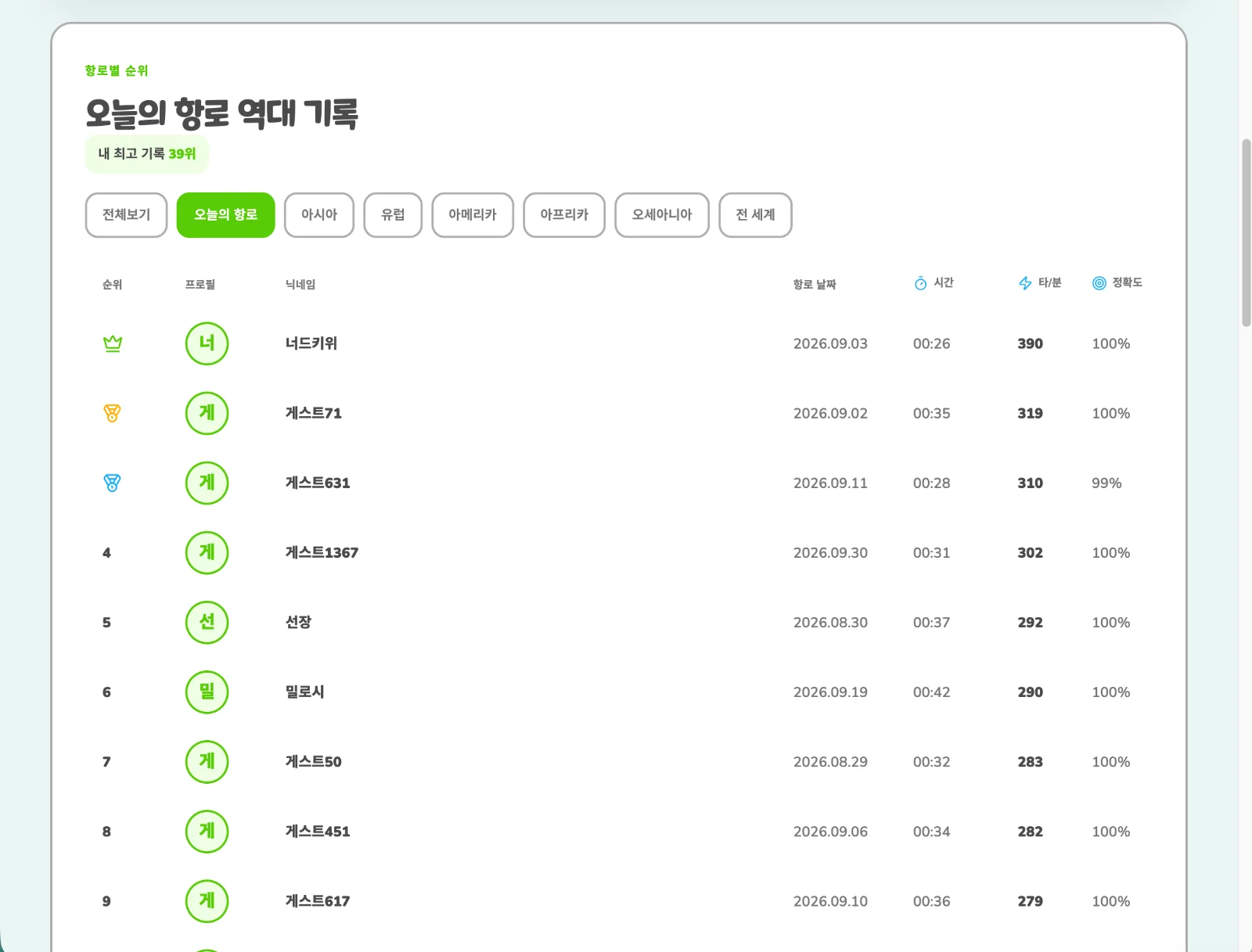1252x952 pixels.
Task: Click the 항로별 순위 label
Action: click(x=117, y=70)
